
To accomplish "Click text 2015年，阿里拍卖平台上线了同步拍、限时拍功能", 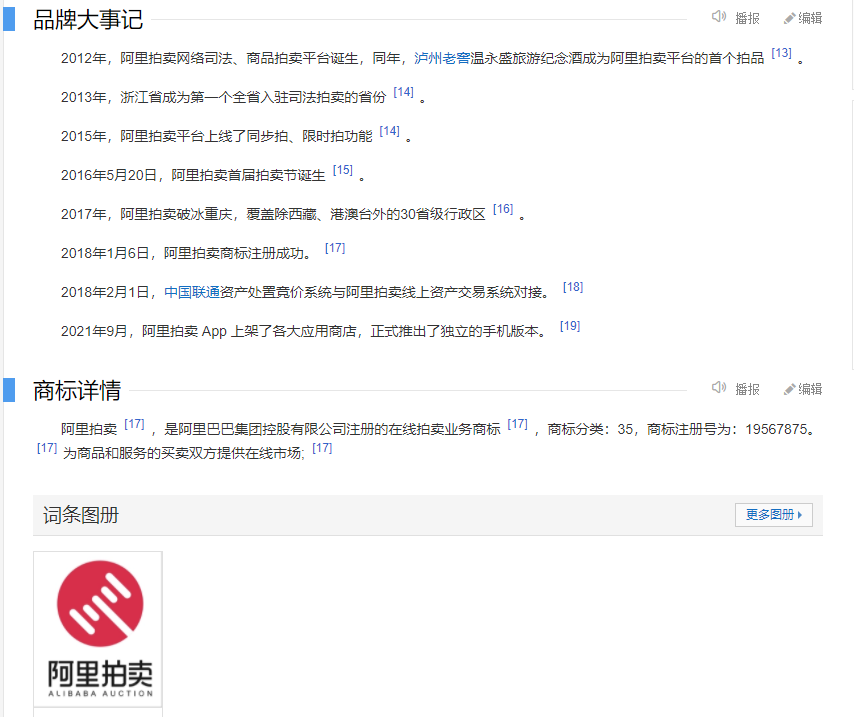I will pos(216,136).
